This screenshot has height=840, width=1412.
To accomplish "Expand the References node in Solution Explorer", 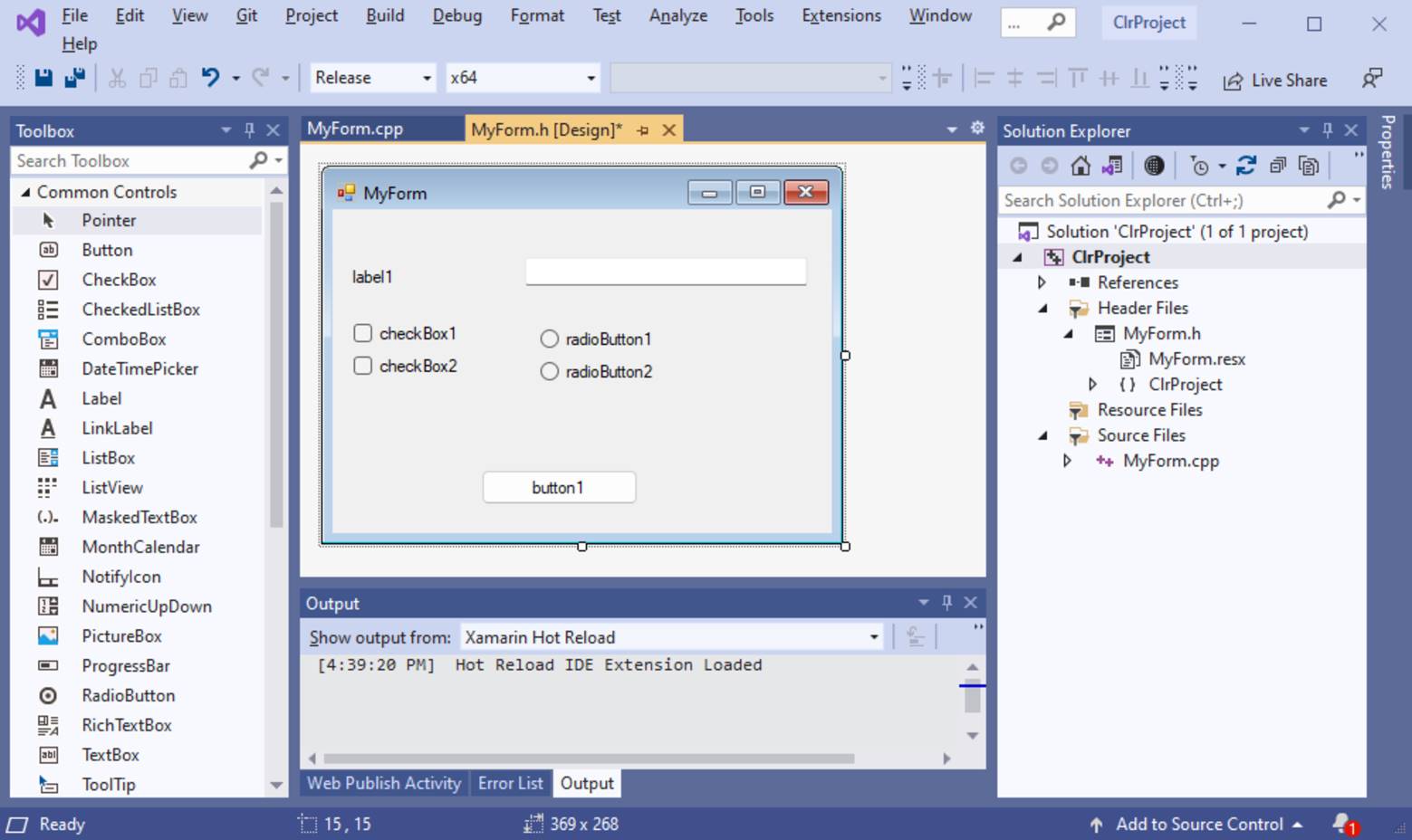I will click(1040, 282).
